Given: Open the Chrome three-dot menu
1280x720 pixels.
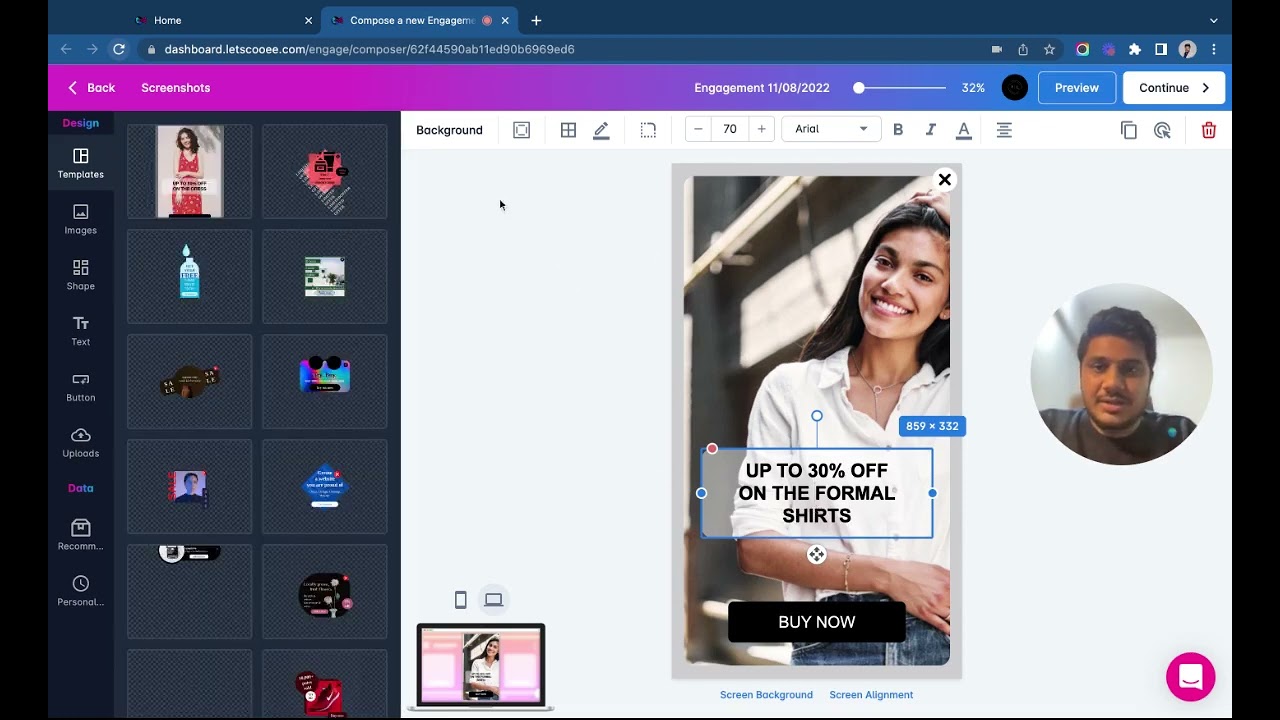Looking at the screenshot, I should click(1214, 49).
